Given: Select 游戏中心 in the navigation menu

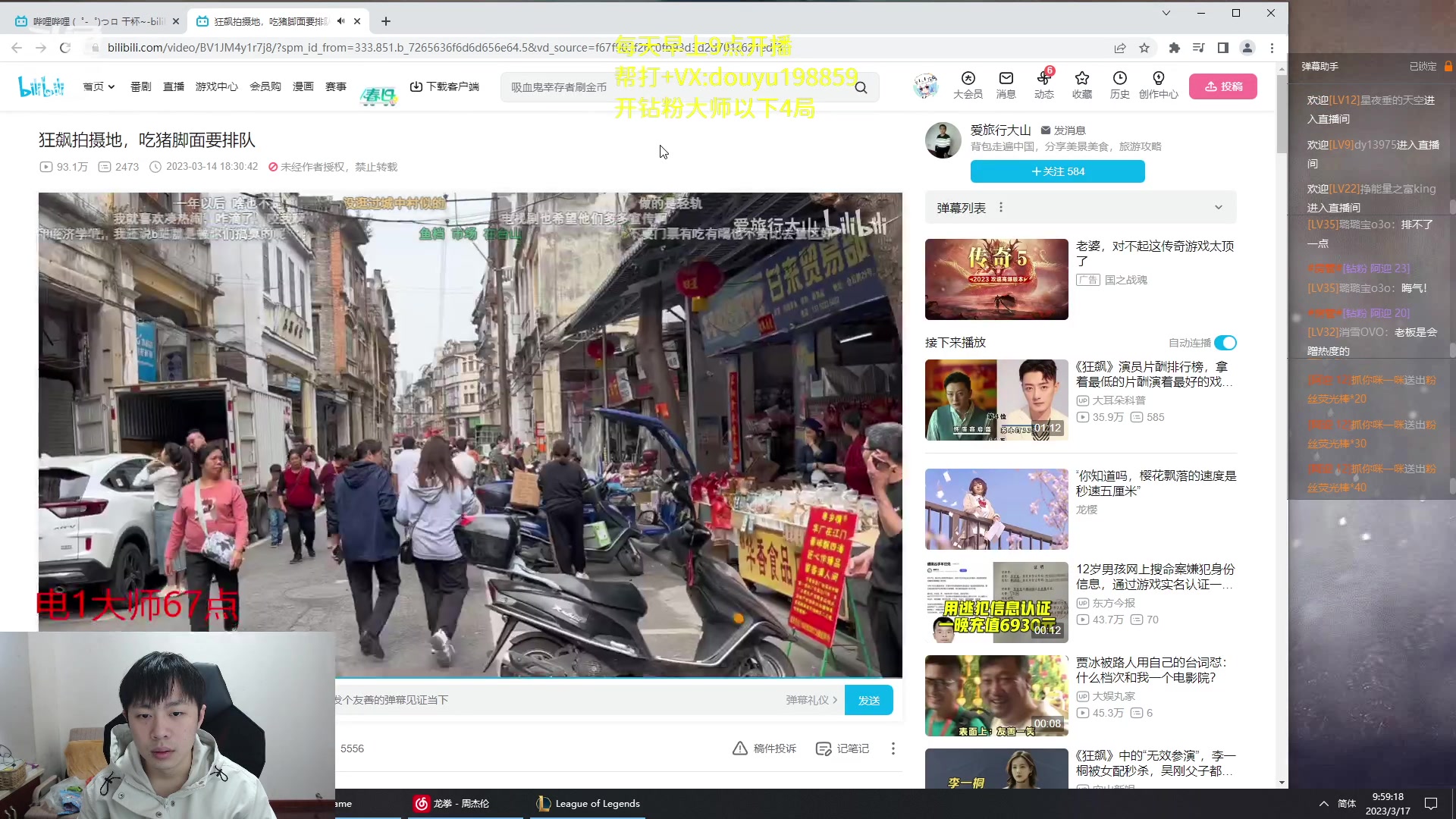Looking at the screenshot, I should tap(216, 86).
